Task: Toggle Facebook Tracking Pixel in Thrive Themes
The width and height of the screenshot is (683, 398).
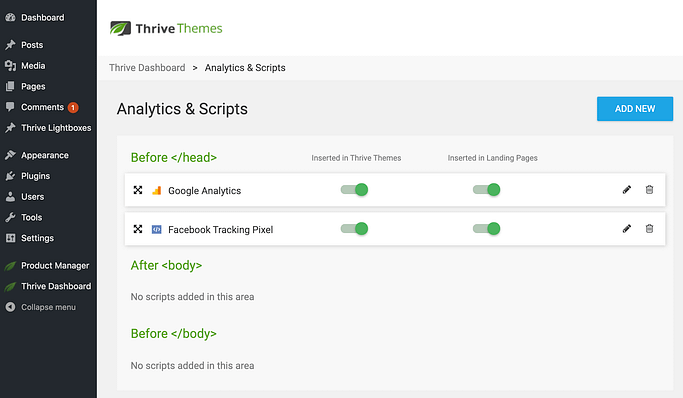Action: 354,229
